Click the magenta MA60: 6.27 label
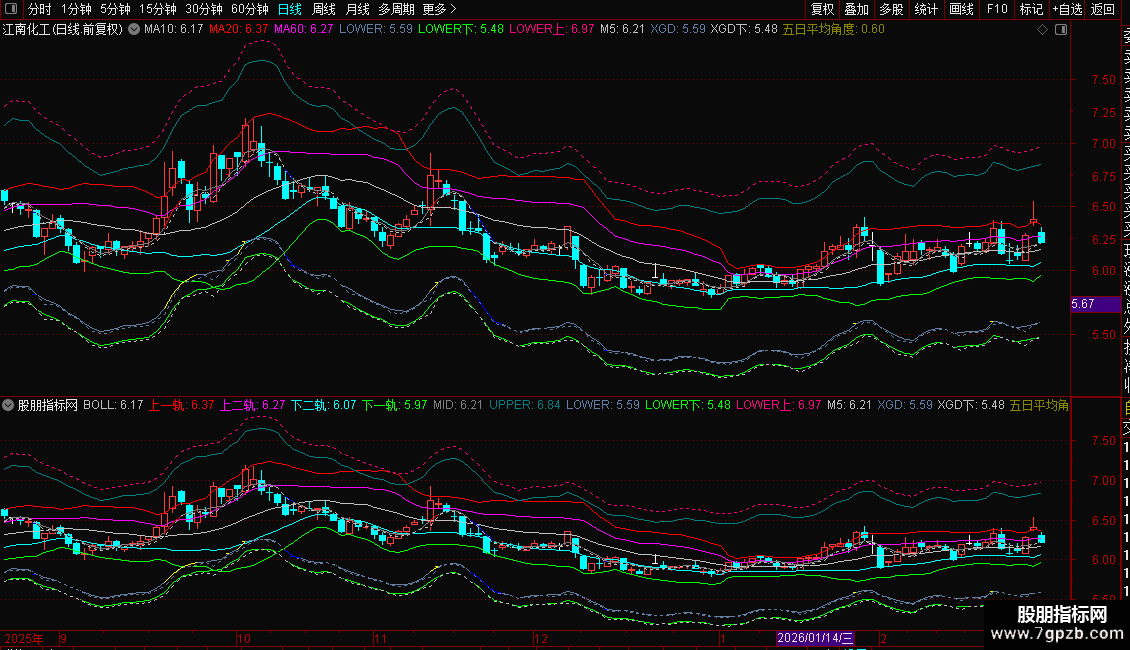 point(303,30)
